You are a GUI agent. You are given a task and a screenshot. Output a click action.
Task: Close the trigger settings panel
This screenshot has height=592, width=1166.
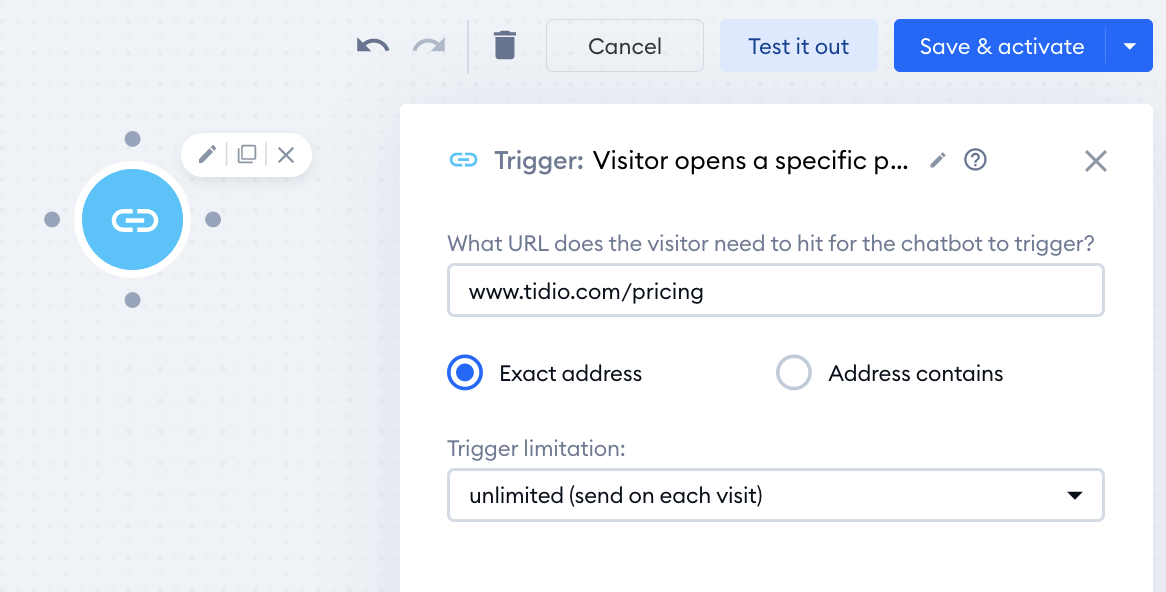1095,161
